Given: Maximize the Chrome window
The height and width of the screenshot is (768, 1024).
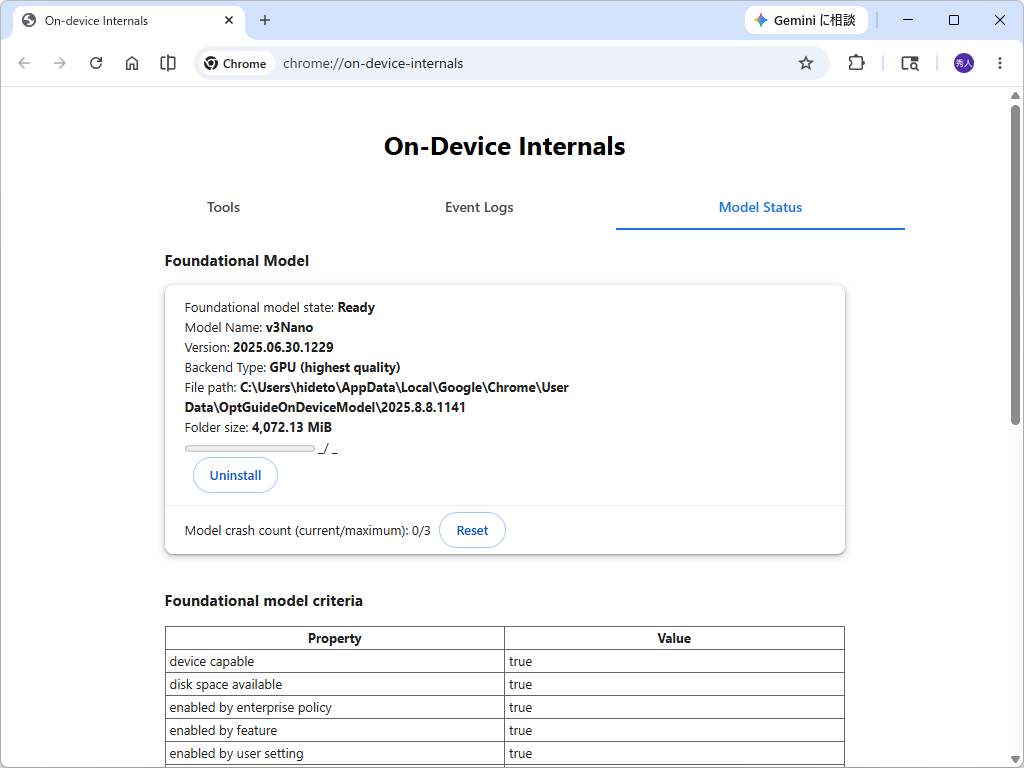Looking at the screenshot, I should click(x=953, y=20).
